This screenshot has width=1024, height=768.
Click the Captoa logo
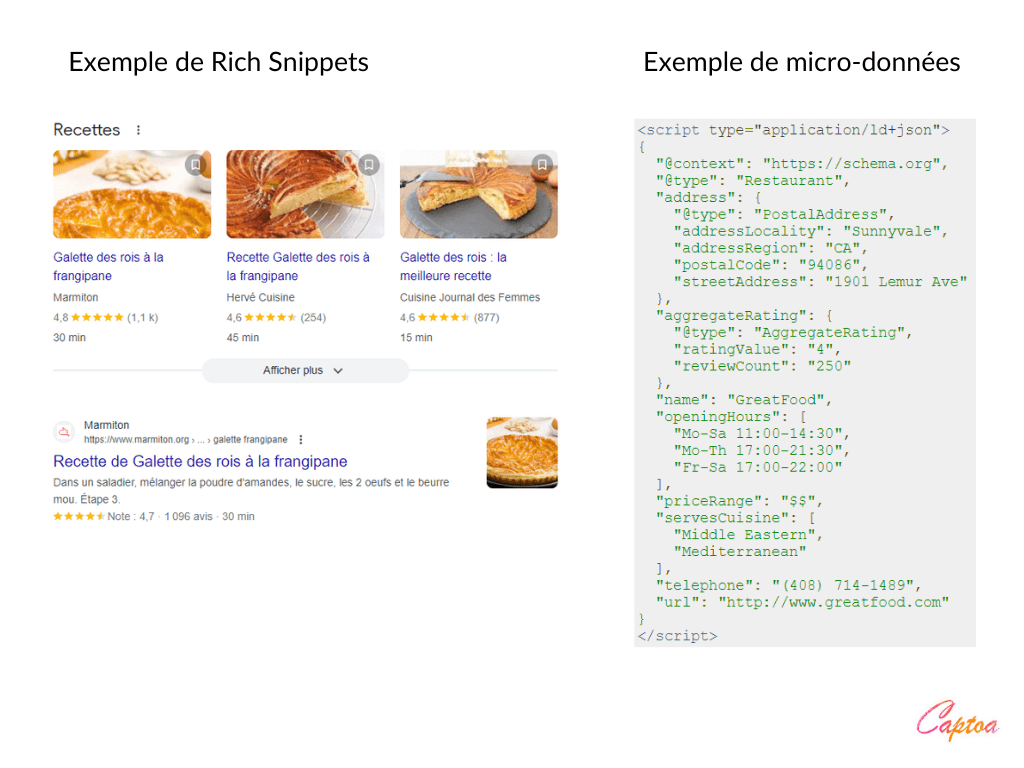957,722
